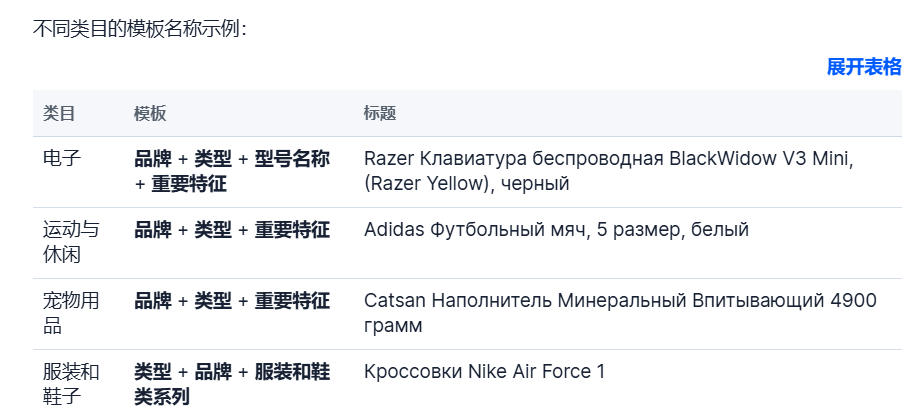Click the Adidas Футбольный мяч title
This screenshot has height=416, width=923.
pos(556,229)
